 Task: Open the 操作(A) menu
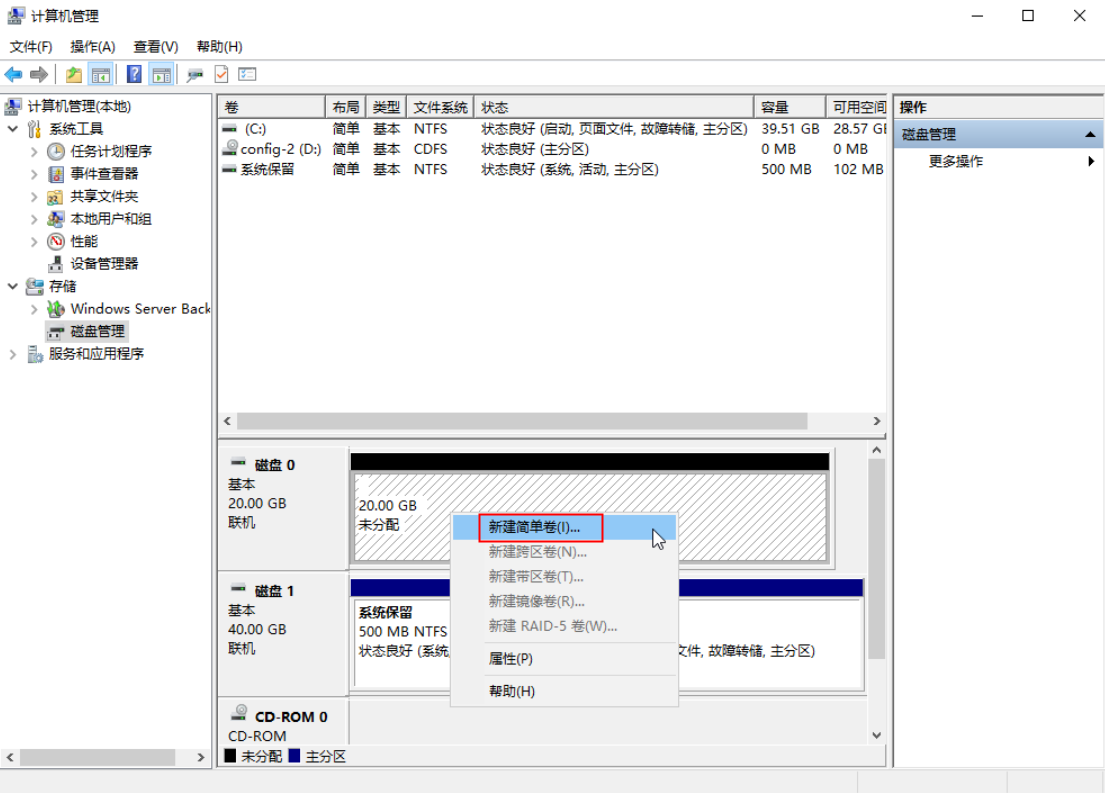pyautogui.click(x=92, y=47)
